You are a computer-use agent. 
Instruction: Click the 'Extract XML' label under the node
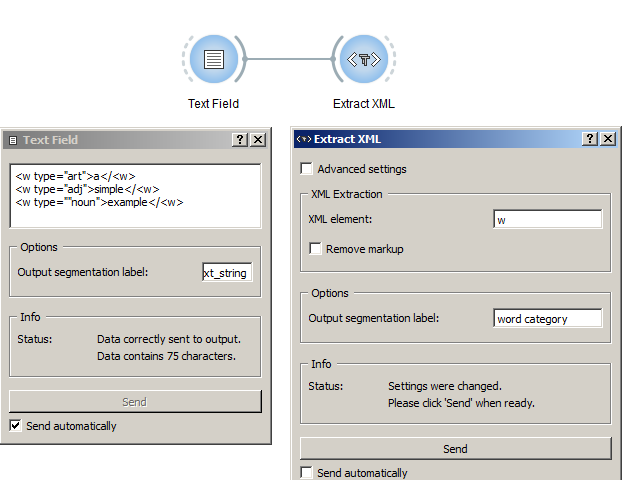pos(364,104)
